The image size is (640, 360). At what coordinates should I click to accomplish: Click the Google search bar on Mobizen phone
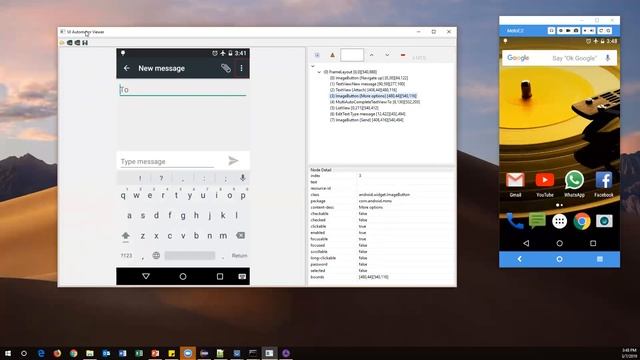tap(560, 58)
